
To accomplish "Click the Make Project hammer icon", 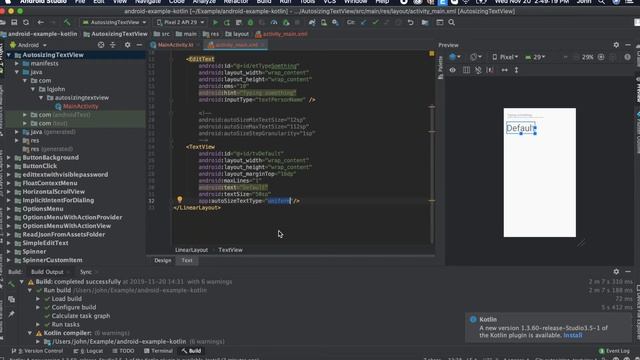I will (67, 22).
